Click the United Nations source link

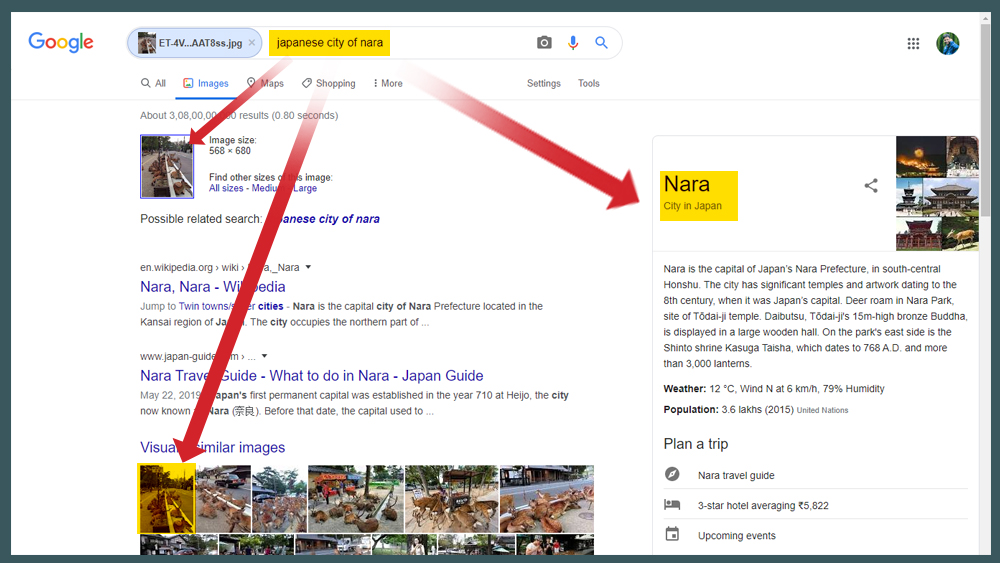tap(822, 410)
